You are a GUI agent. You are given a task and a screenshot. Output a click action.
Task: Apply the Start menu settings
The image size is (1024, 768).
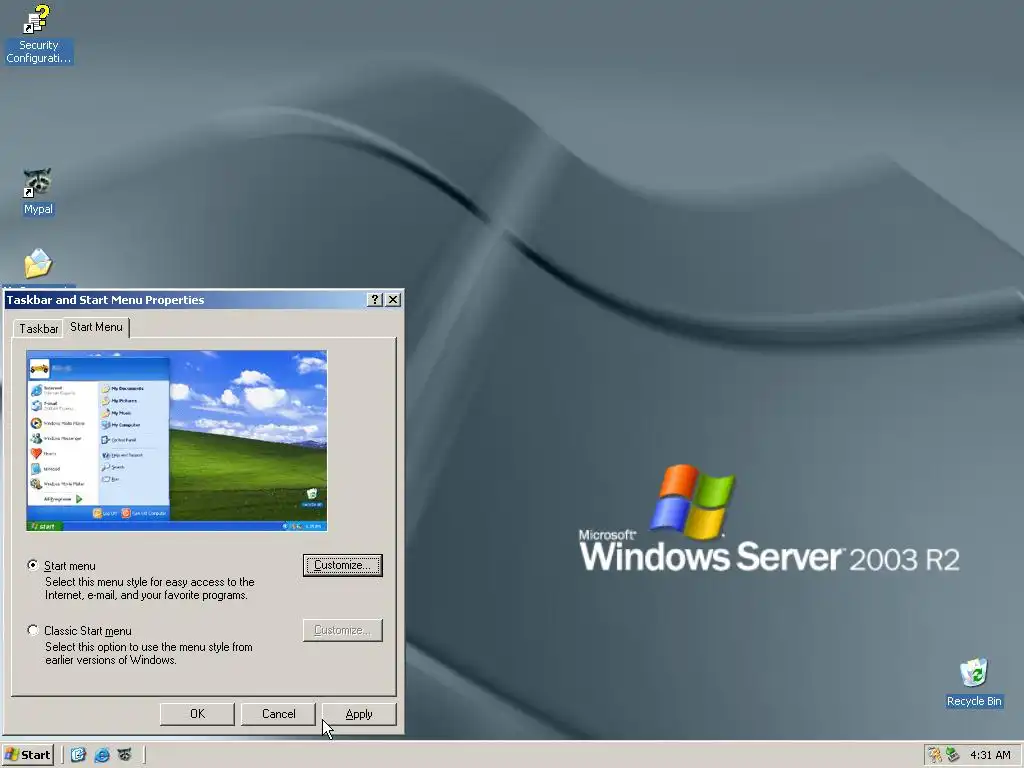tap(359, 714)
